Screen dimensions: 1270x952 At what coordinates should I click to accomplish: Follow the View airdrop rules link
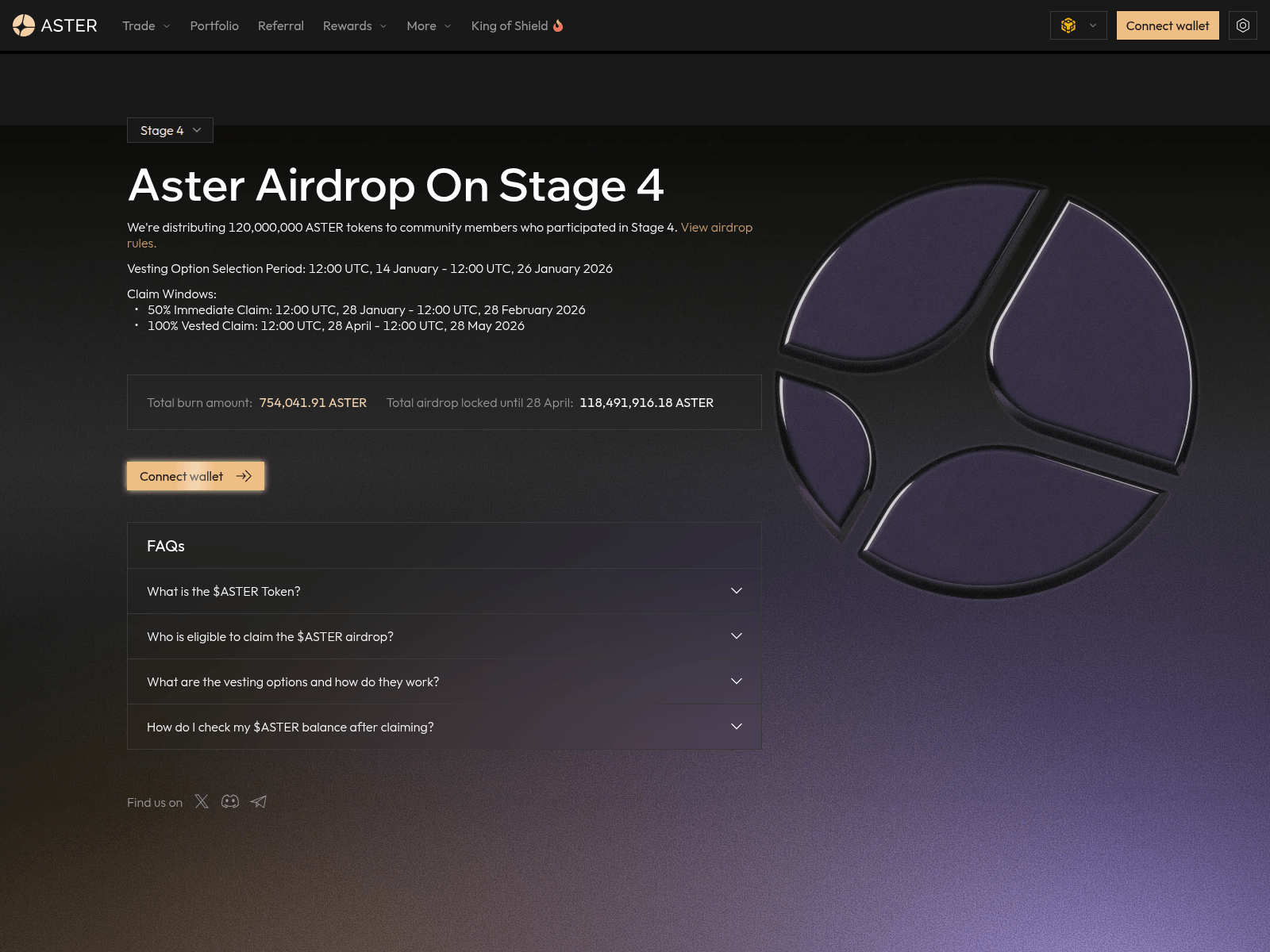click(x=716, y=227)
